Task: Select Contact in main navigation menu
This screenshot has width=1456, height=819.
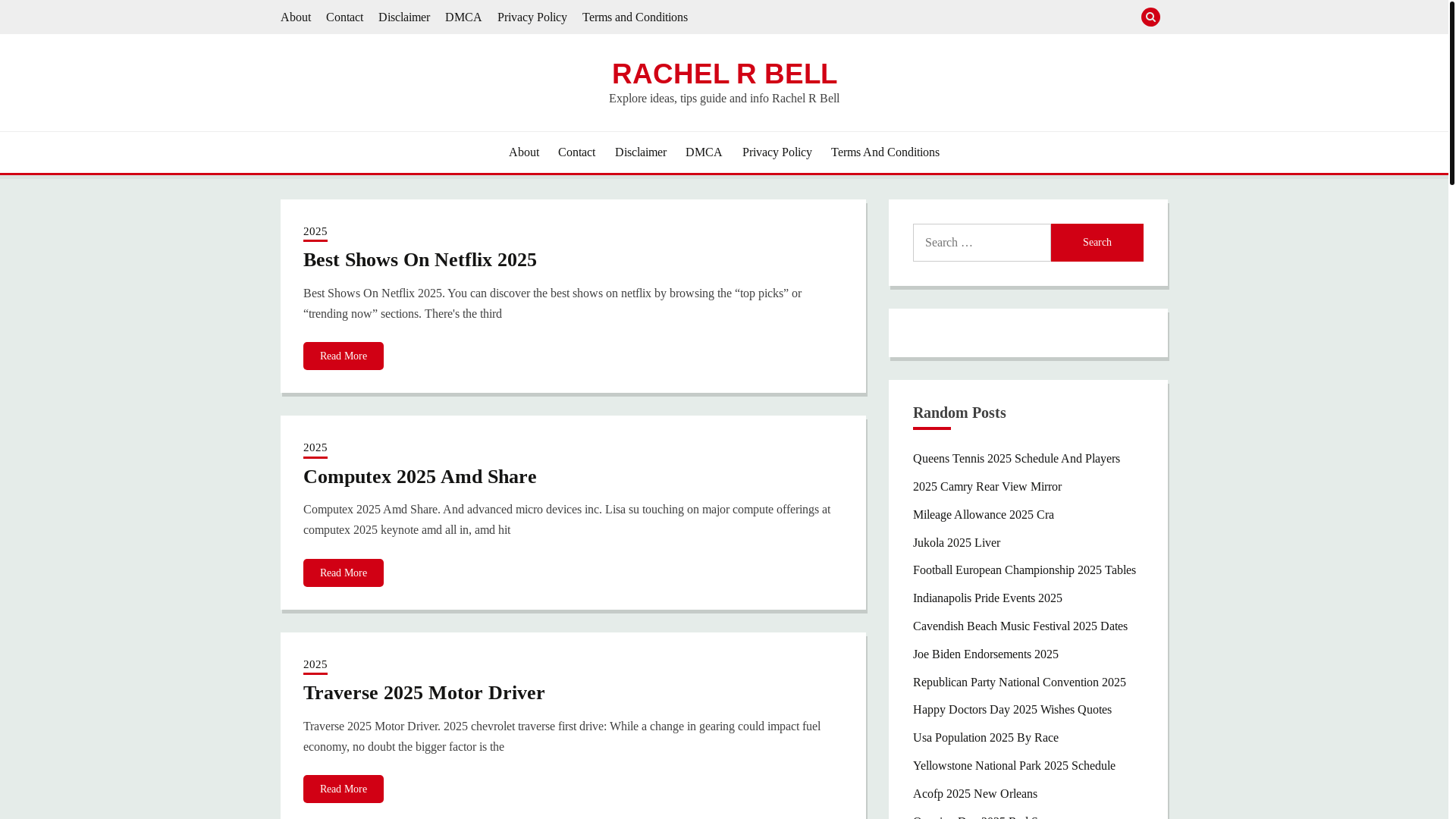Action: [576, 152]
